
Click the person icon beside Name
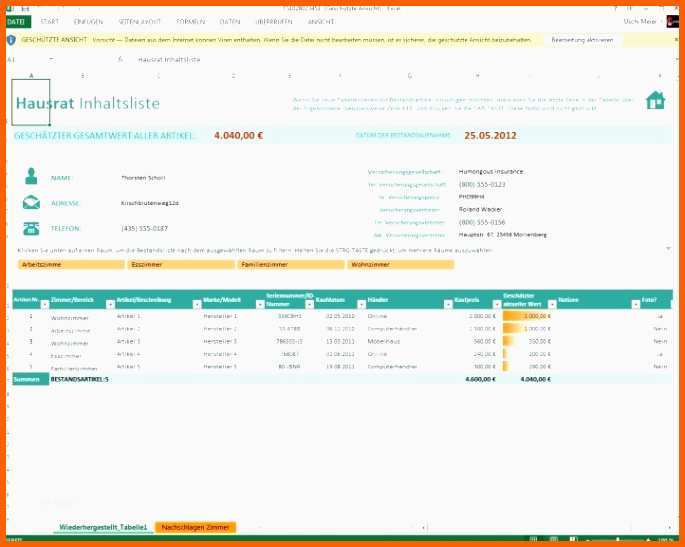(x=33, y=177)
